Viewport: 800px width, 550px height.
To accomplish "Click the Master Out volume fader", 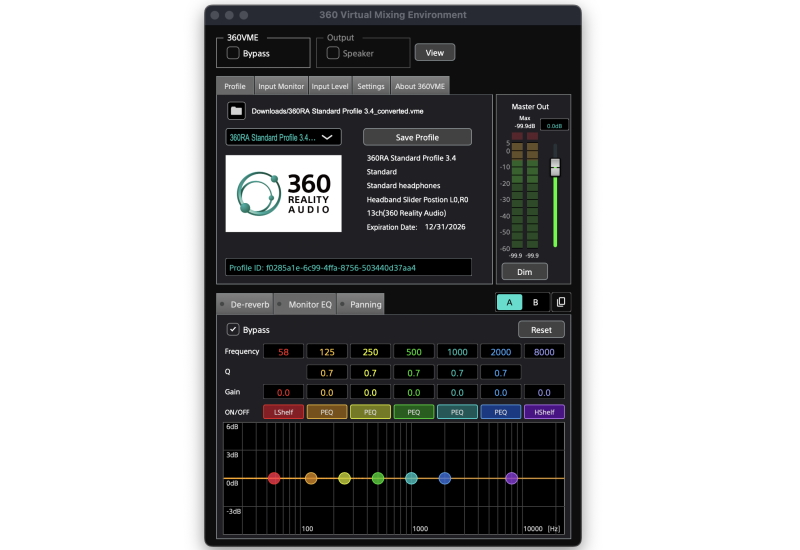I will pyautogui.click(x=556, y=169).
